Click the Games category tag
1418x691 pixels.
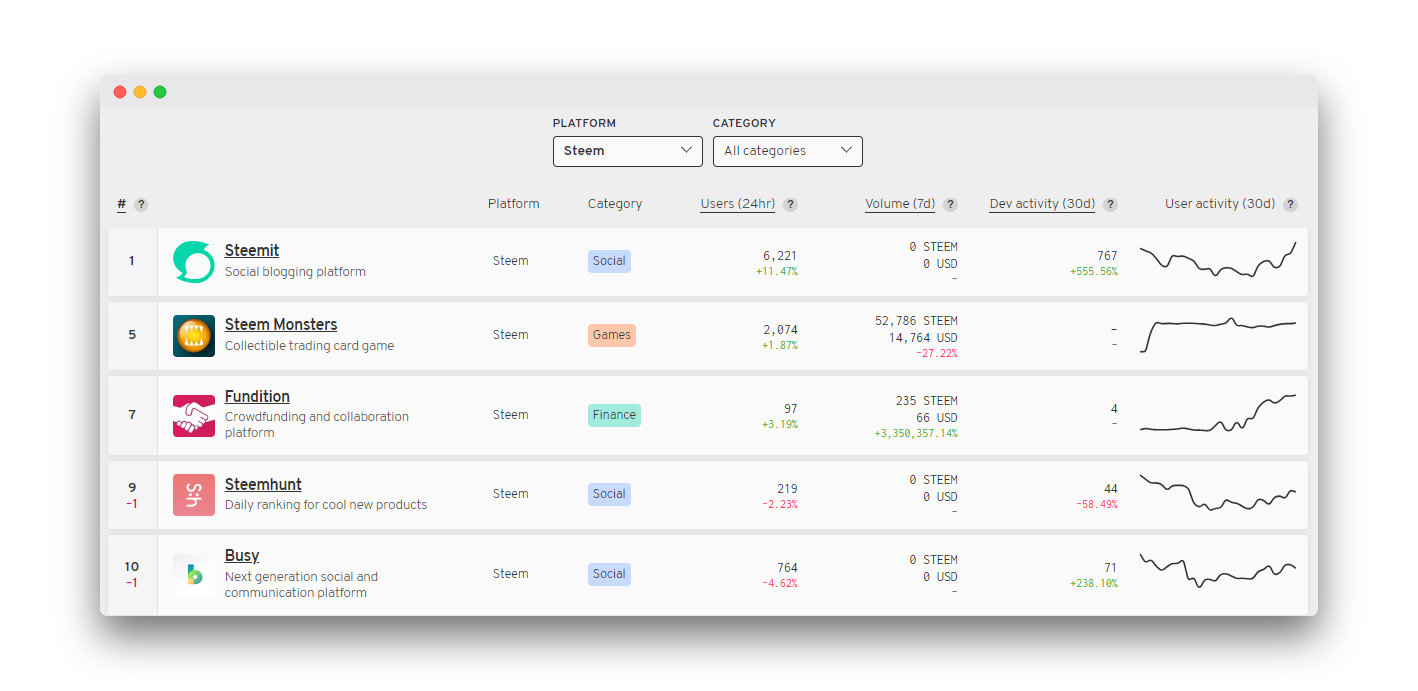[612, 335]
